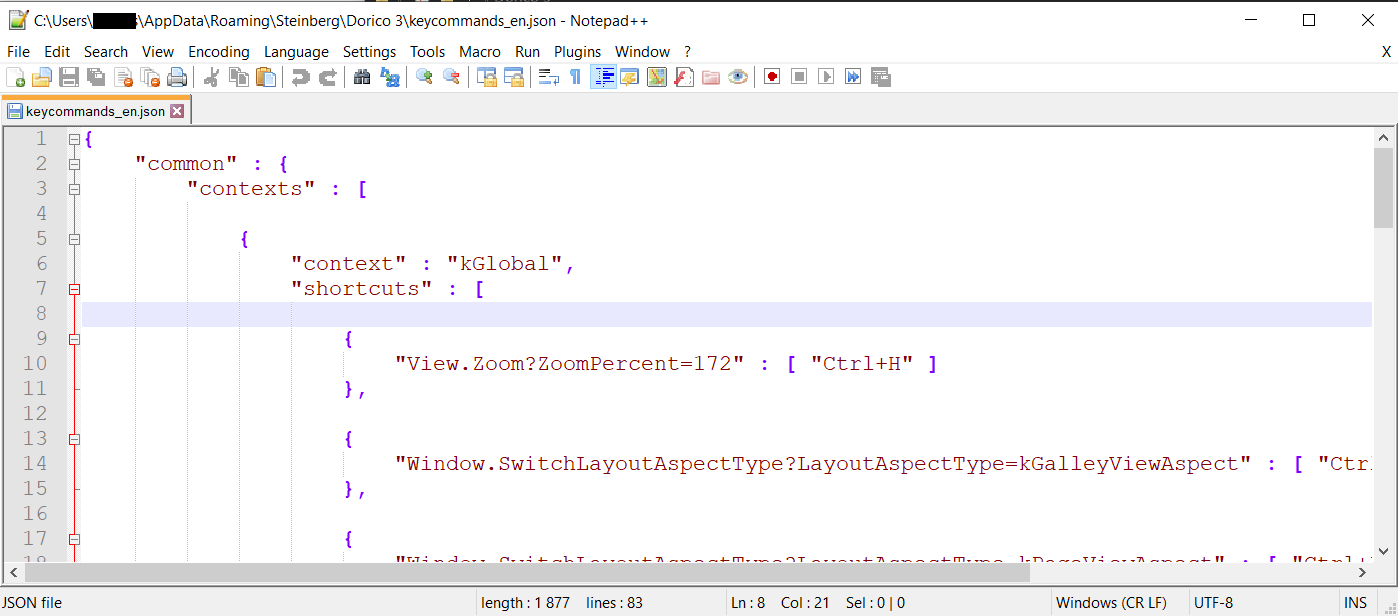
Task: Click the Undo arrow icon
Action: click(x=300, y=77)
